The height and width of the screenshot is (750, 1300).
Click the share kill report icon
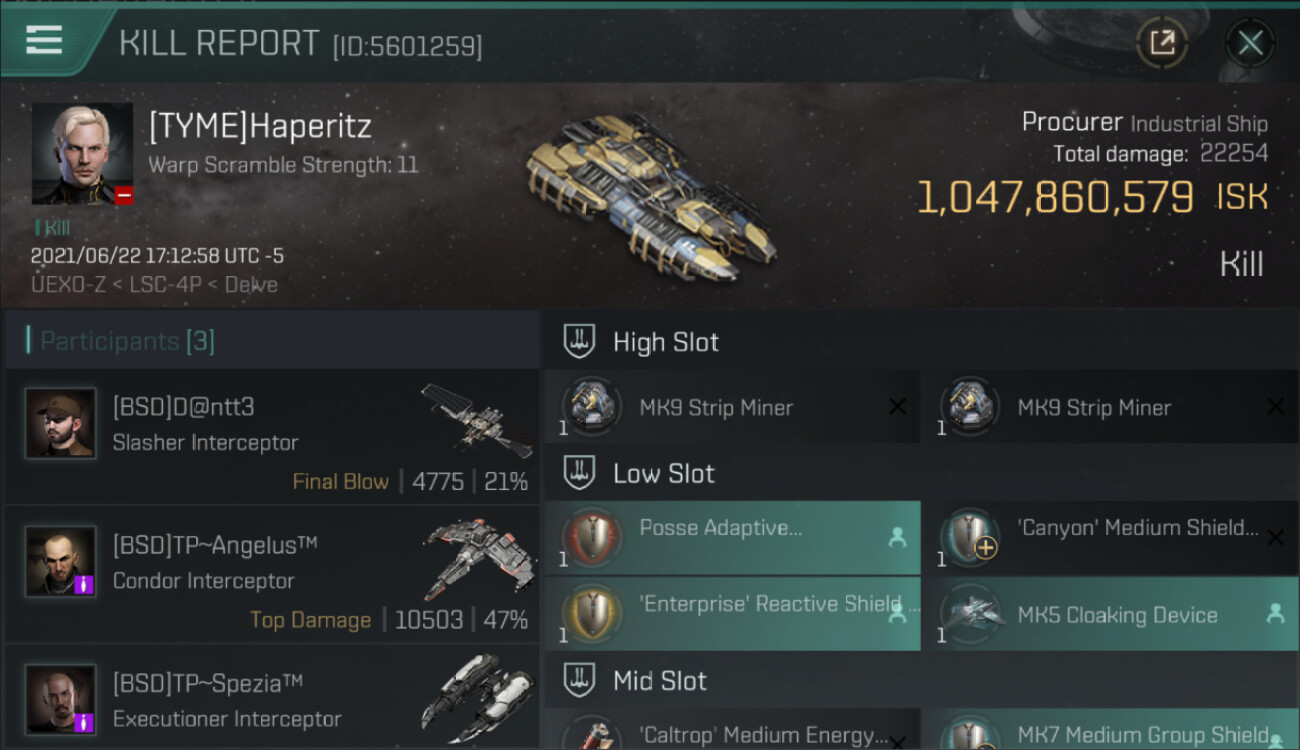click(1162, 42)
